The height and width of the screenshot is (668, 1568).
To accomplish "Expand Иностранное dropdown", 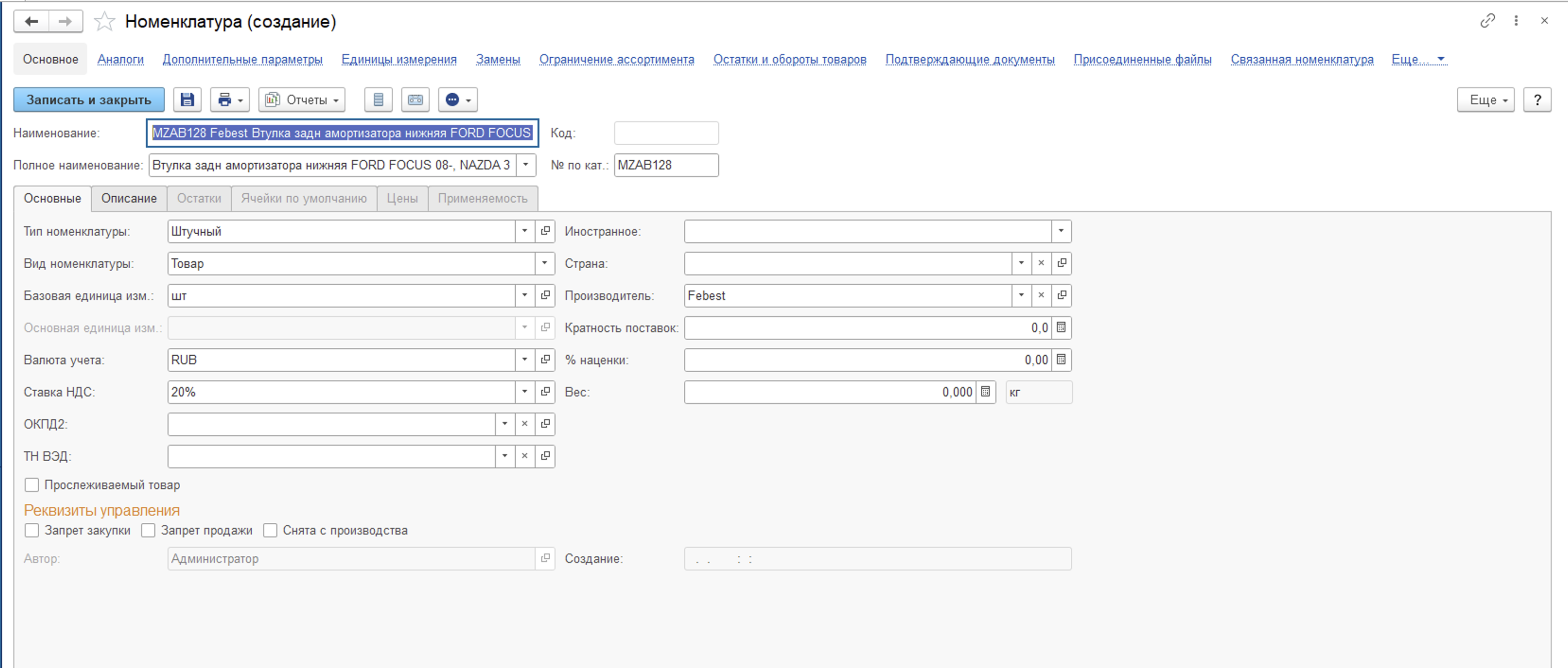I will 1061,231.
